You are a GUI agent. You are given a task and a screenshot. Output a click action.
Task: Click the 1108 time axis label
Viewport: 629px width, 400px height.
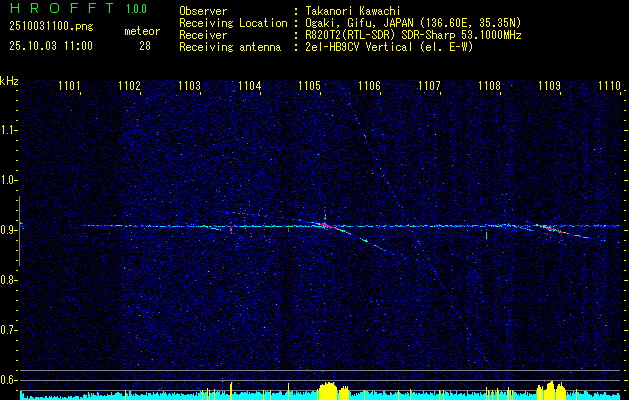tap(490, 85)
